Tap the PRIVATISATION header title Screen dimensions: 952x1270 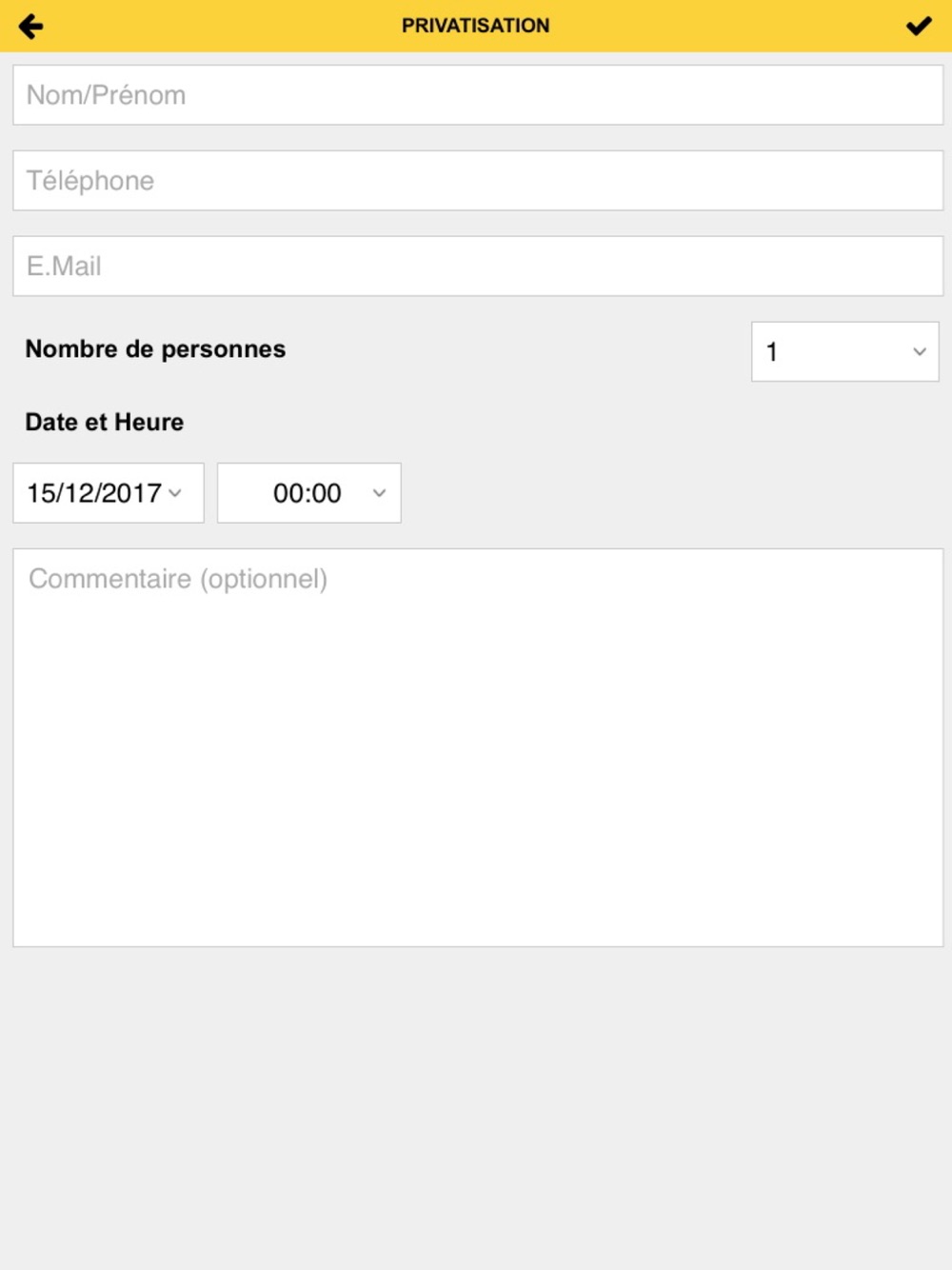[475, 26]
